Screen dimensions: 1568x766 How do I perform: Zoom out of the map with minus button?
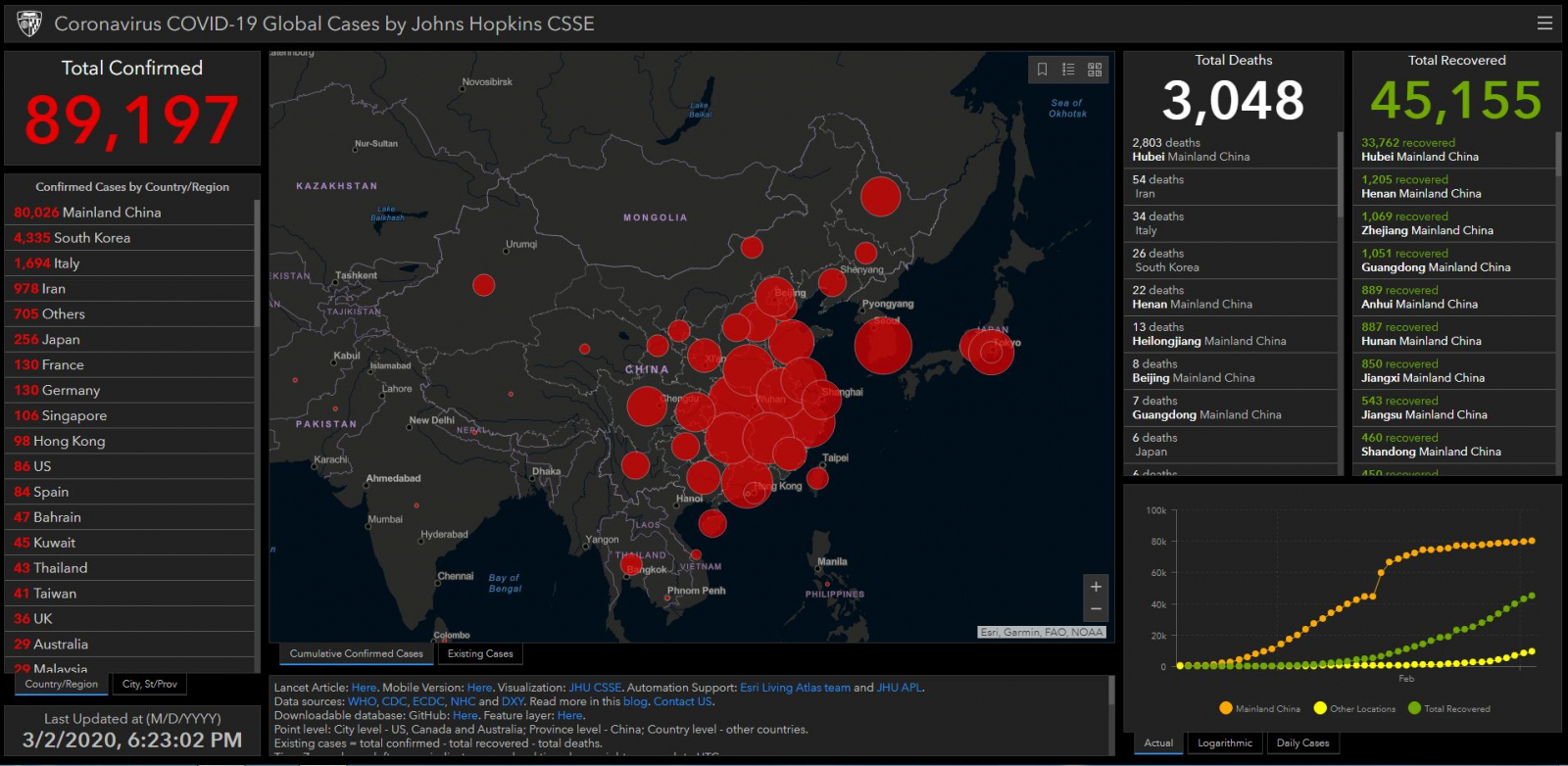(x=1096, y=609)
